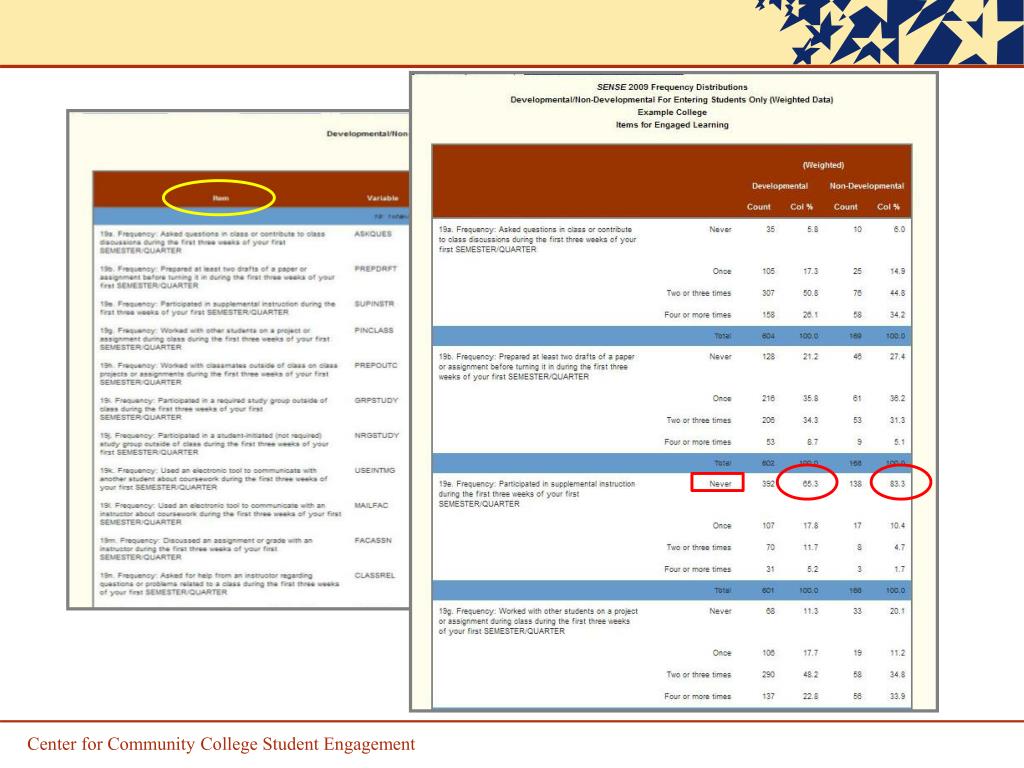Screen dimensions: 1024x768
Task: Select the count 128 in the 19b Never row
Action: click(x=768, y=357)
